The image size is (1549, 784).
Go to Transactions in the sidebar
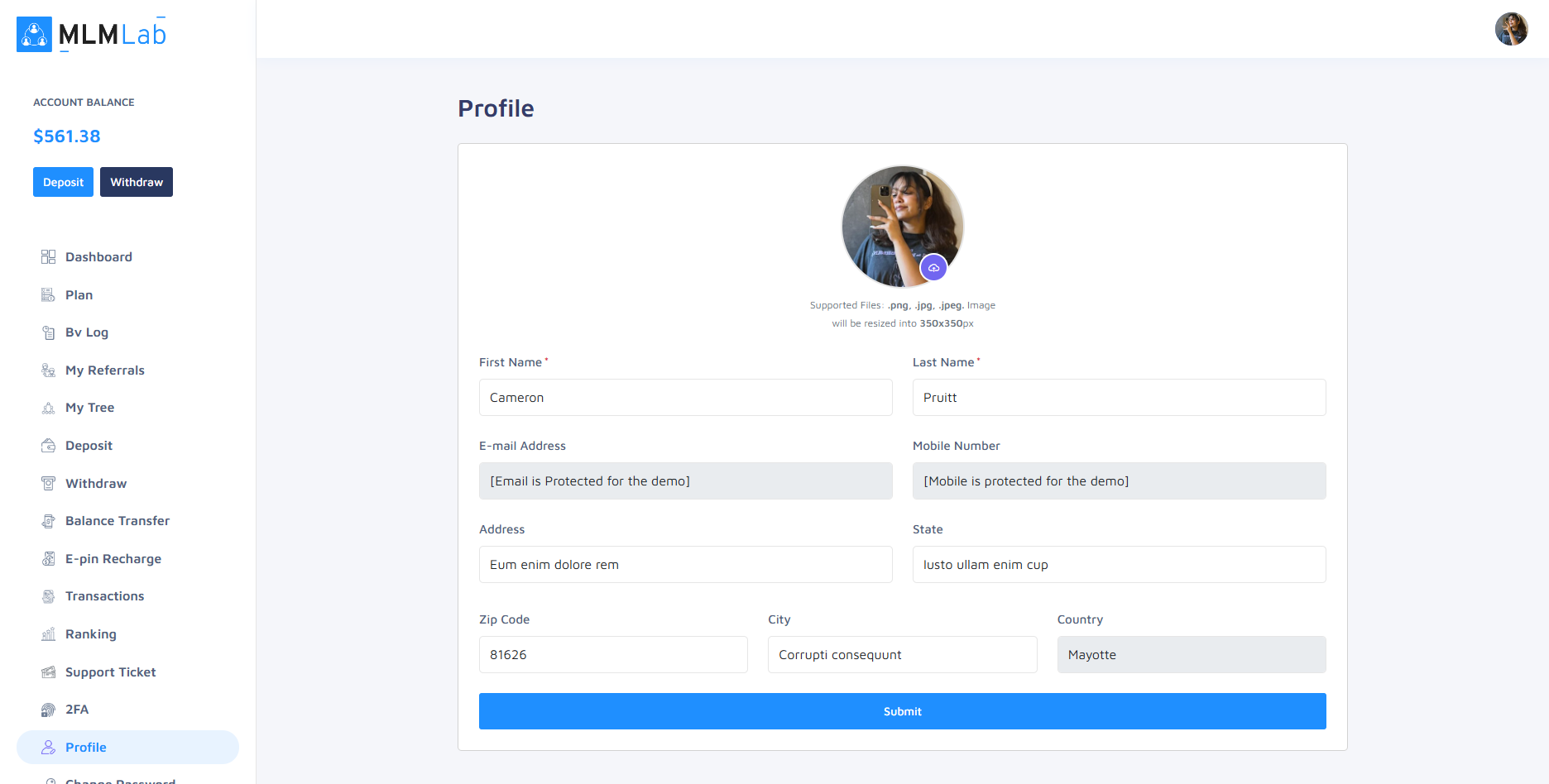(x=104, y=596)
